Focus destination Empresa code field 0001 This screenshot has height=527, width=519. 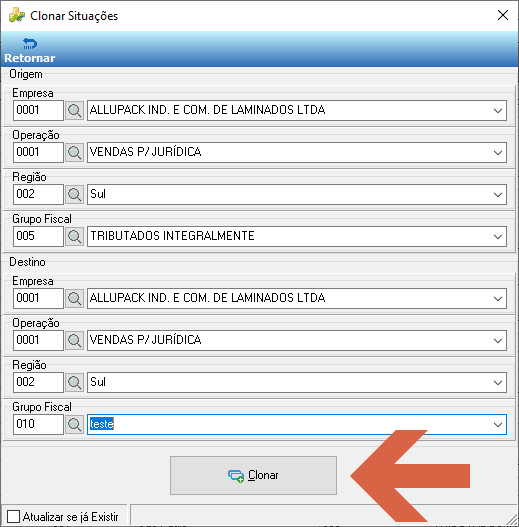click(38, 298)
